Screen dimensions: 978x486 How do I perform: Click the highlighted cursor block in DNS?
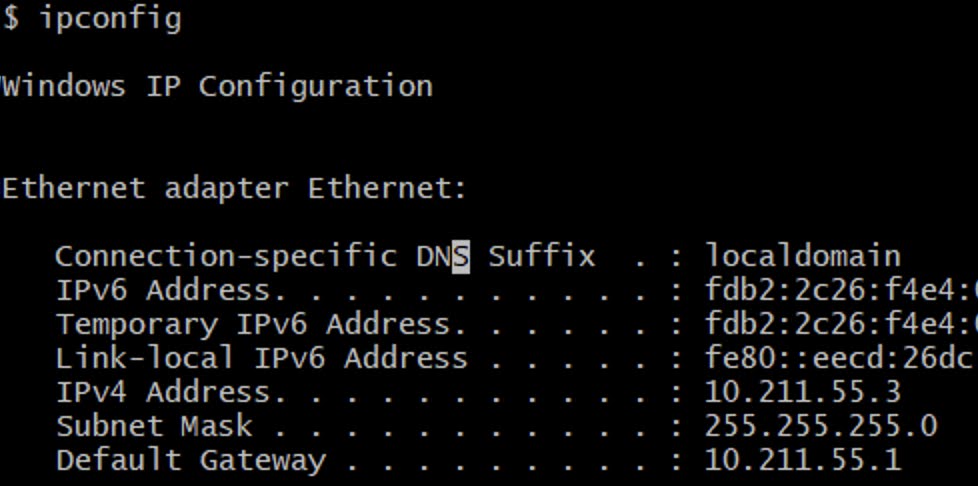(x=460, y=257)
